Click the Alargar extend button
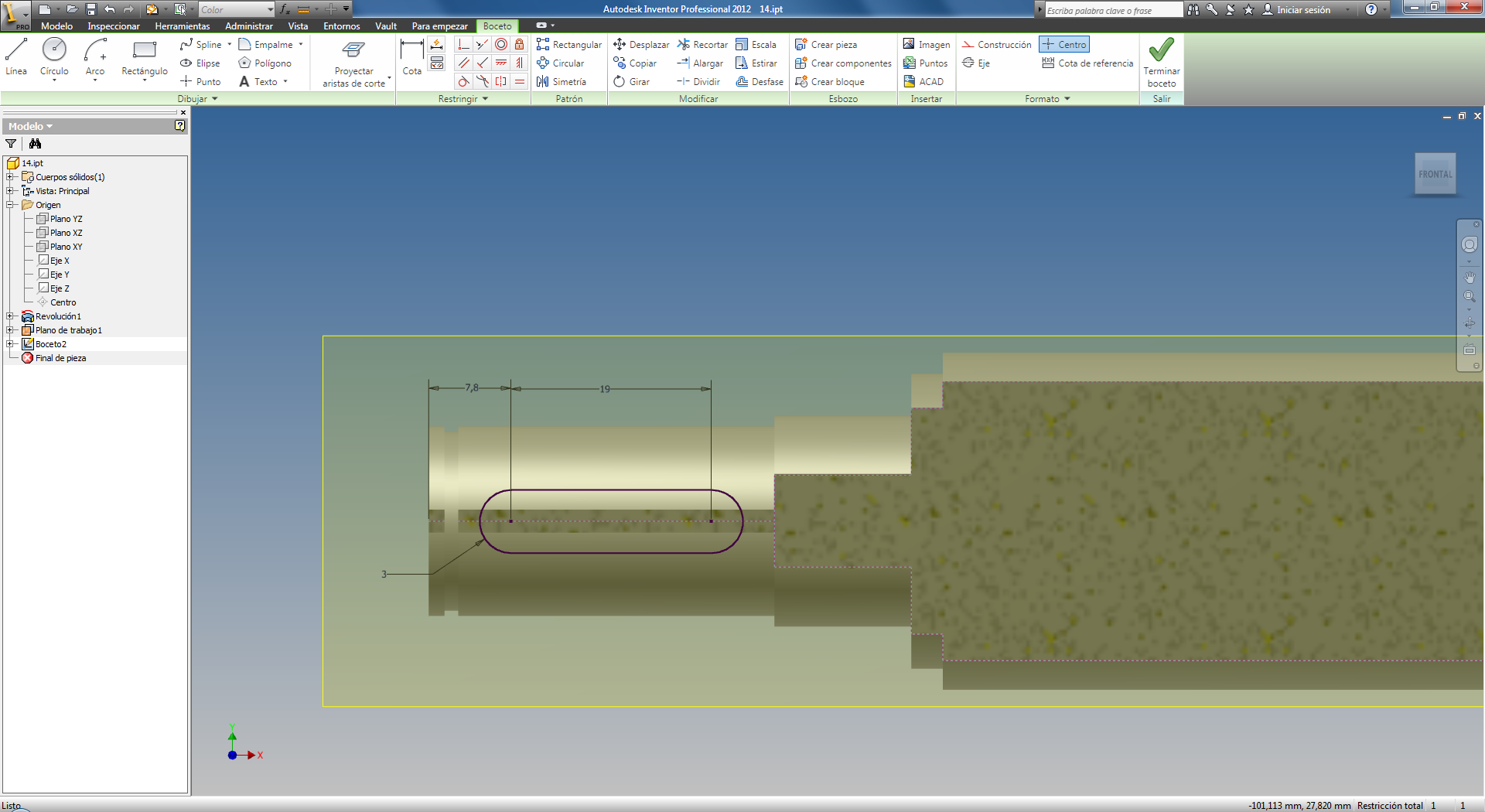Screen dimensions: 1485x812 (x=700, y=63)
